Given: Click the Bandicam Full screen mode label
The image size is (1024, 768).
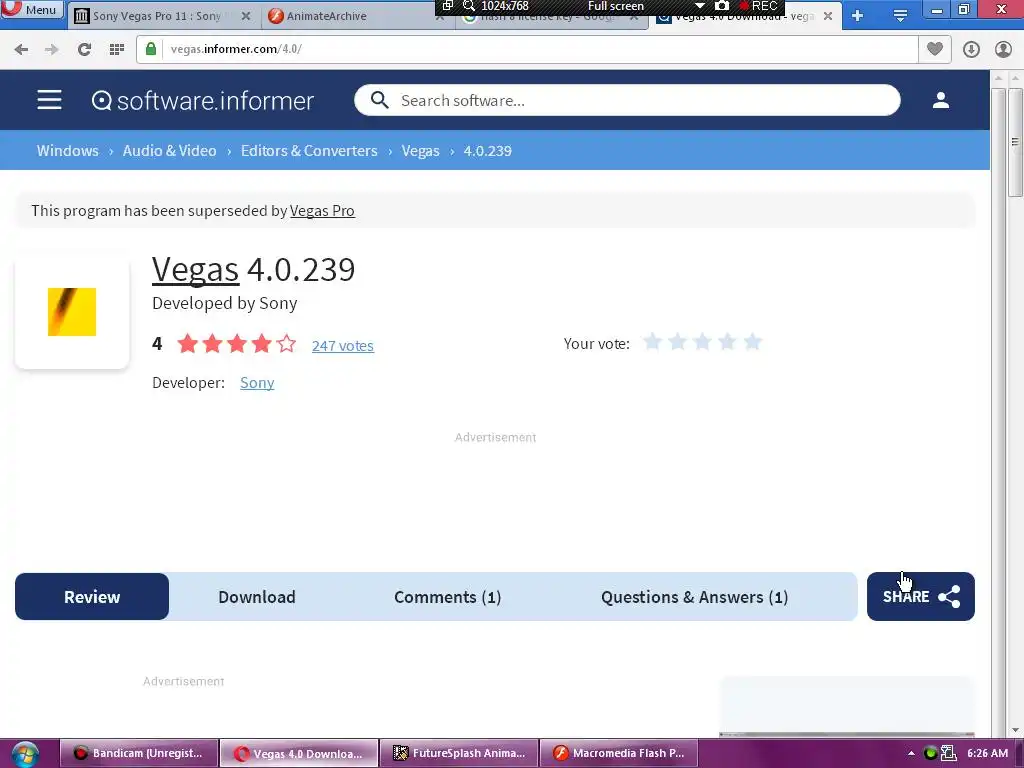Looking at the screenshot, I should [616, 6].
